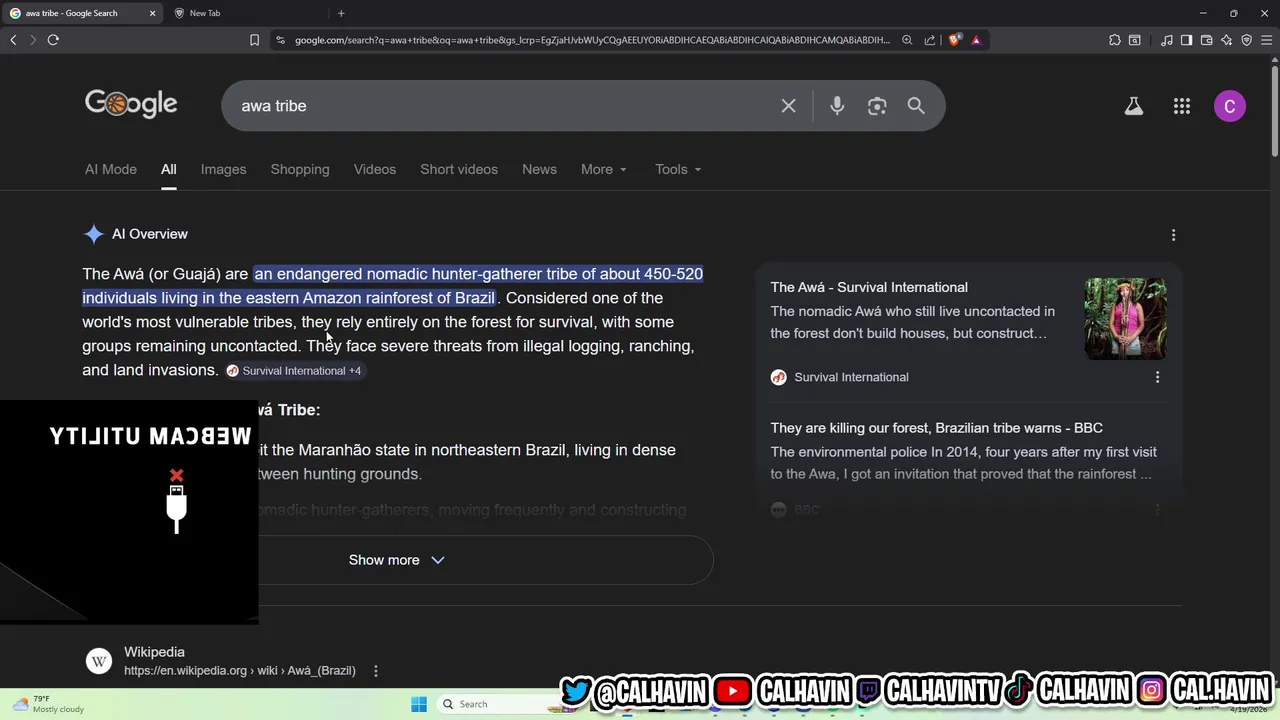Open Google Lens image search
This screenshot has width=1280, height=720.
(877, 106)
